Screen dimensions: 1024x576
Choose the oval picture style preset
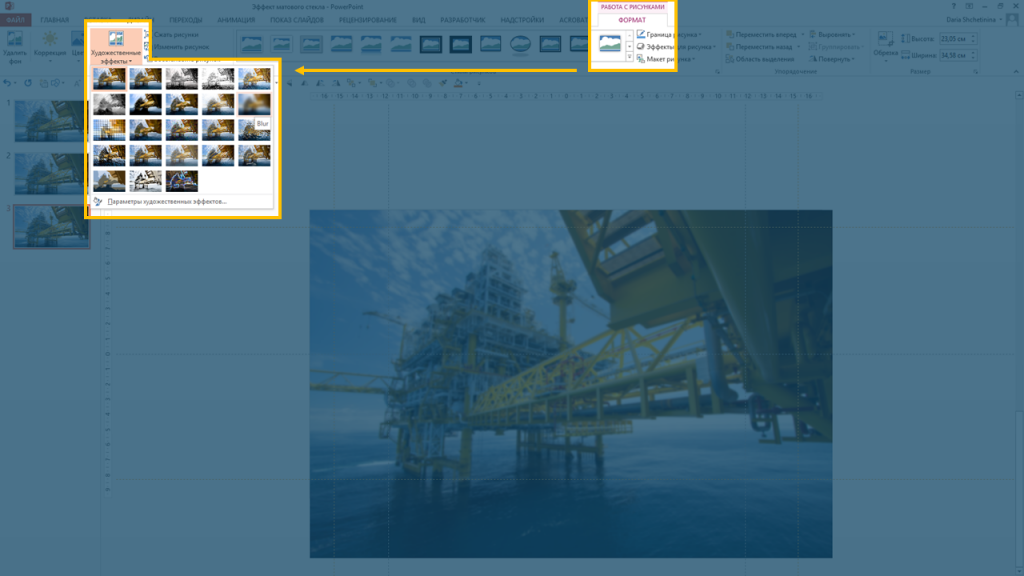520,44
